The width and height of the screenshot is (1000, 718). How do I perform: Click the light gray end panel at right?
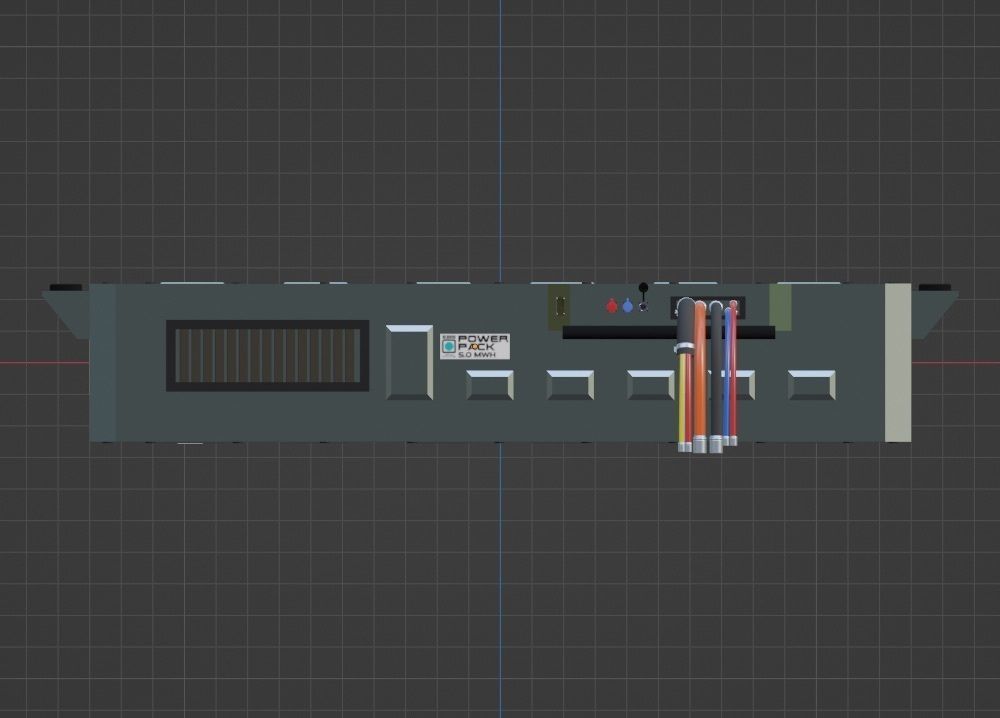coord(898,363)
